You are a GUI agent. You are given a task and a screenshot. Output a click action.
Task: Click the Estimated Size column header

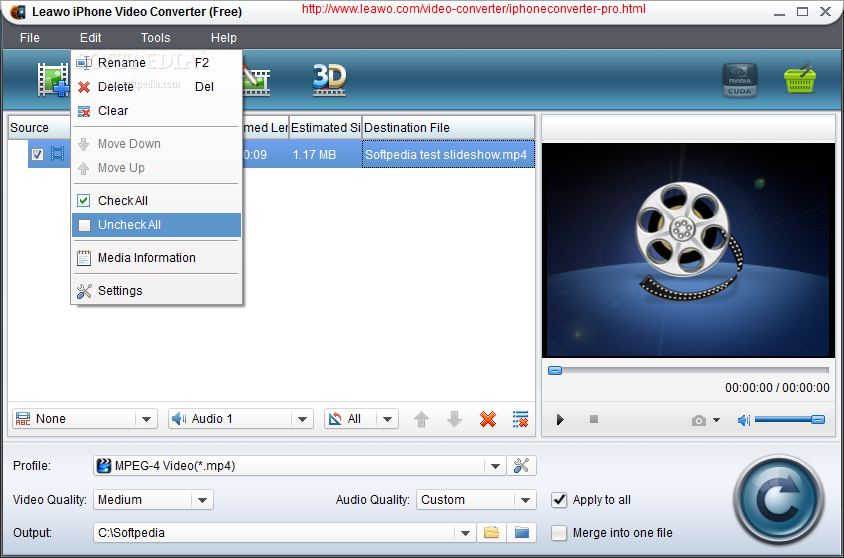(x=325, y=128)
